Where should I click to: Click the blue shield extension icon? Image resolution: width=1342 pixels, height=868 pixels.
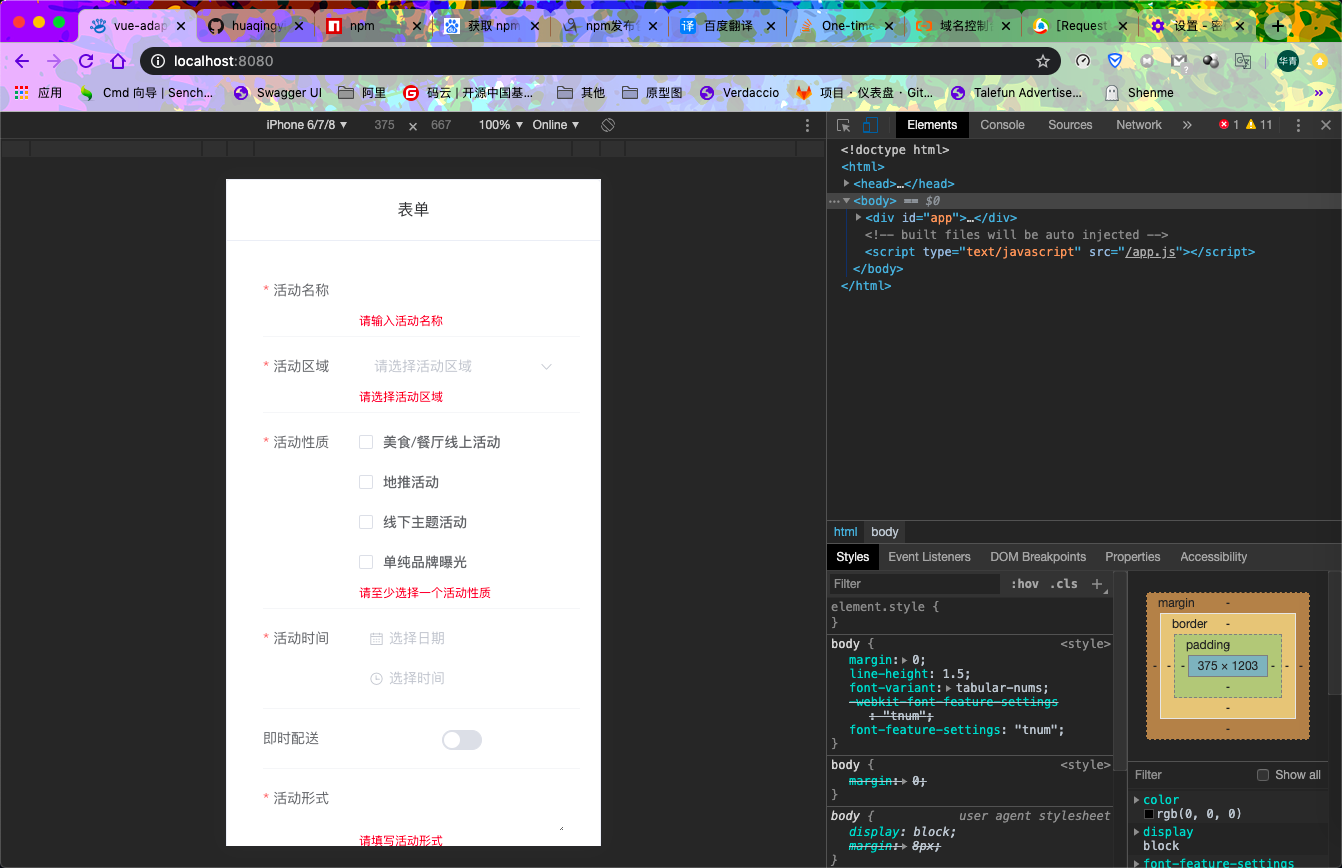[1115, 61]
